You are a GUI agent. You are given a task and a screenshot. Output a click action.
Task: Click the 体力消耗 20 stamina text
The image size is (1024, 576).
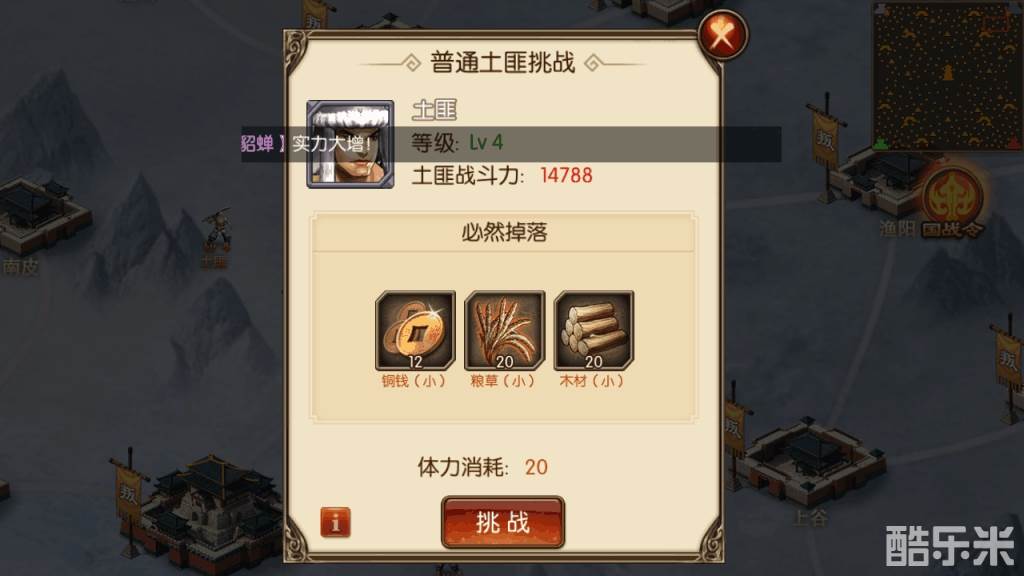[x=482, y=467]
